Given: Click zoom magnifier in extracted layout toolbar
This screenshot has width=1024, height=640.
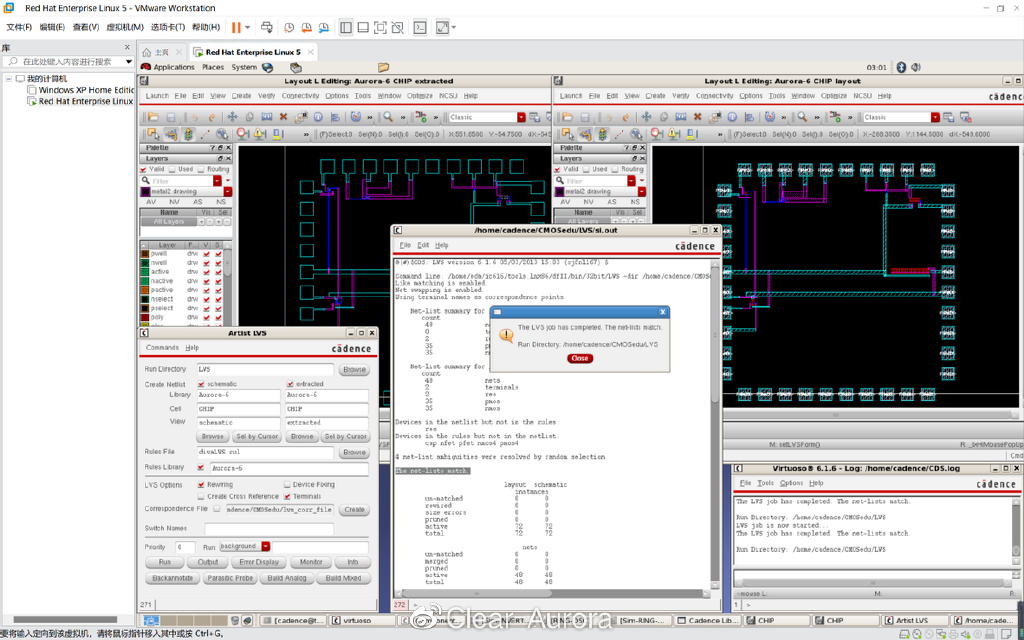Looking at the screenshot, I should pyautogui.click(x=388, y=117).
